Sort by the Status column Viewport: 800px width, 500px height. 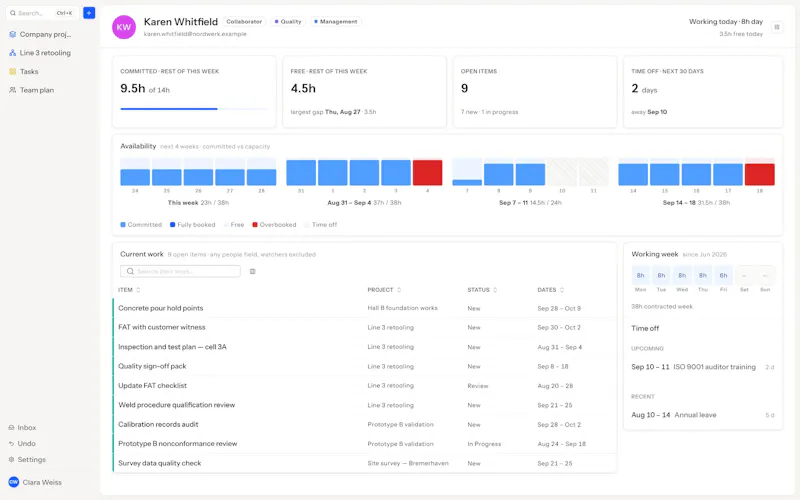point(482,290)
